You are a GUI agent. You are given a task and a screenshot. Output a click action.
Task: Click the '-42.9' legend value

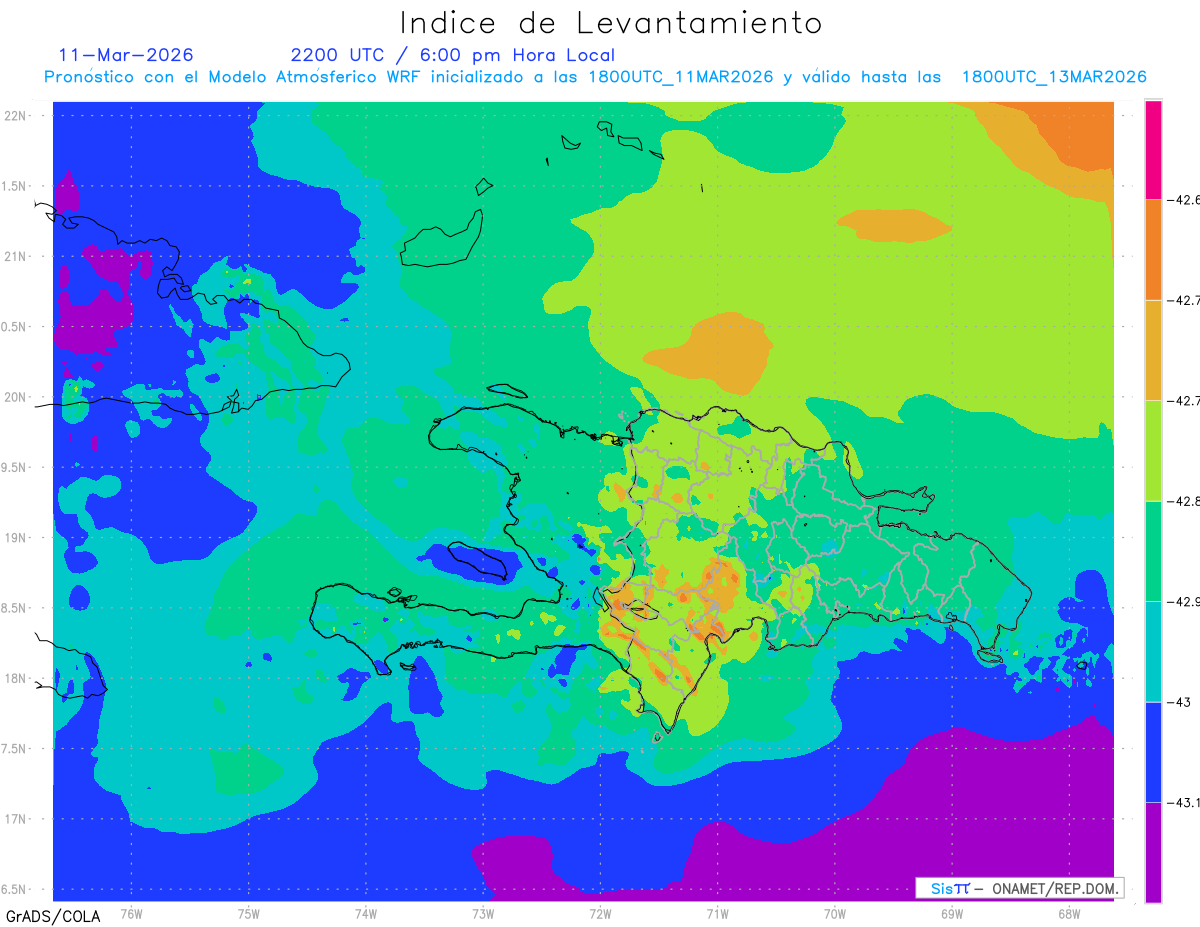pyautogui.click(x=1185, y=602)
